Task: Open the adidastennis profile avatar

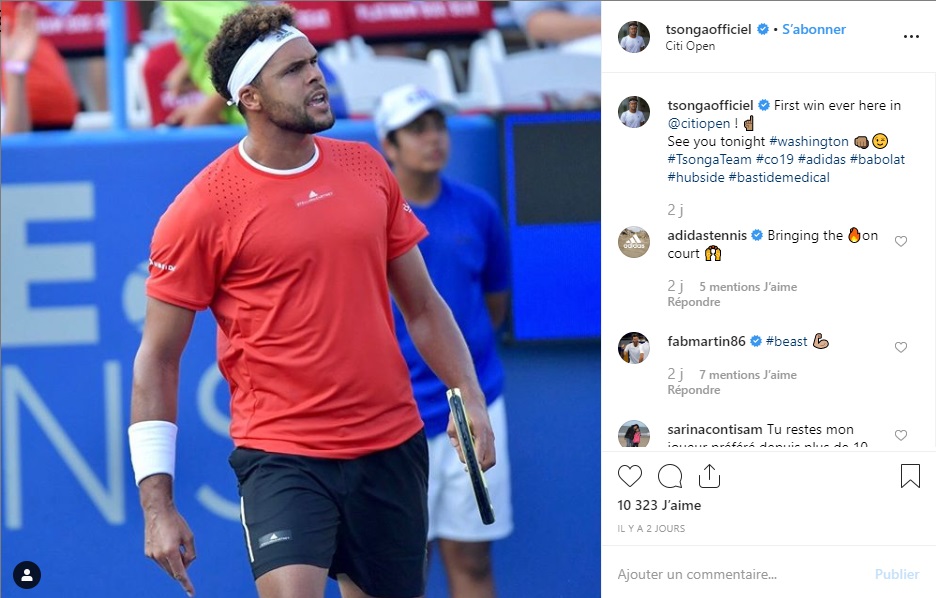Action: pyautogui.click(x=633, y=242)
